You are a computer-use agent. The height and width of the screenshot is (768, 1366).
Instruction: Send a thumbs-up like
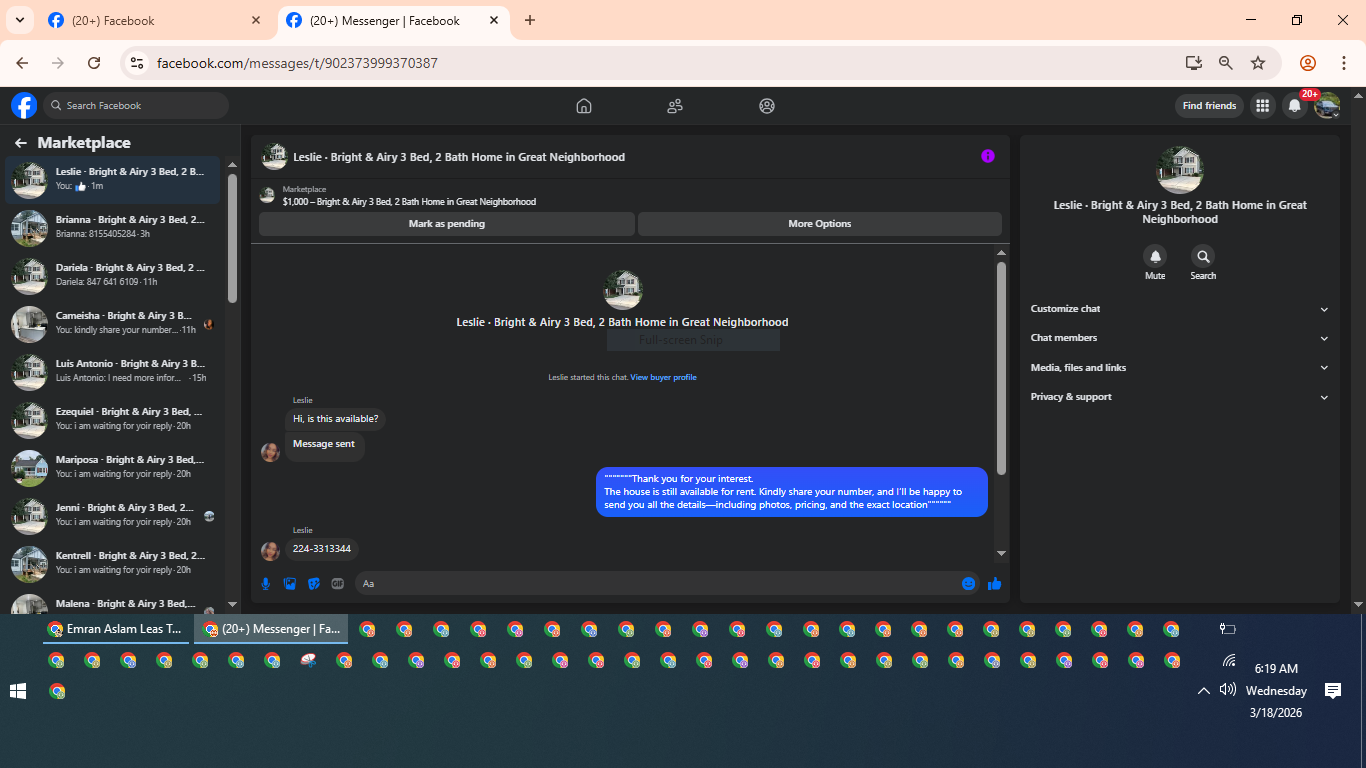click(994, 584)
